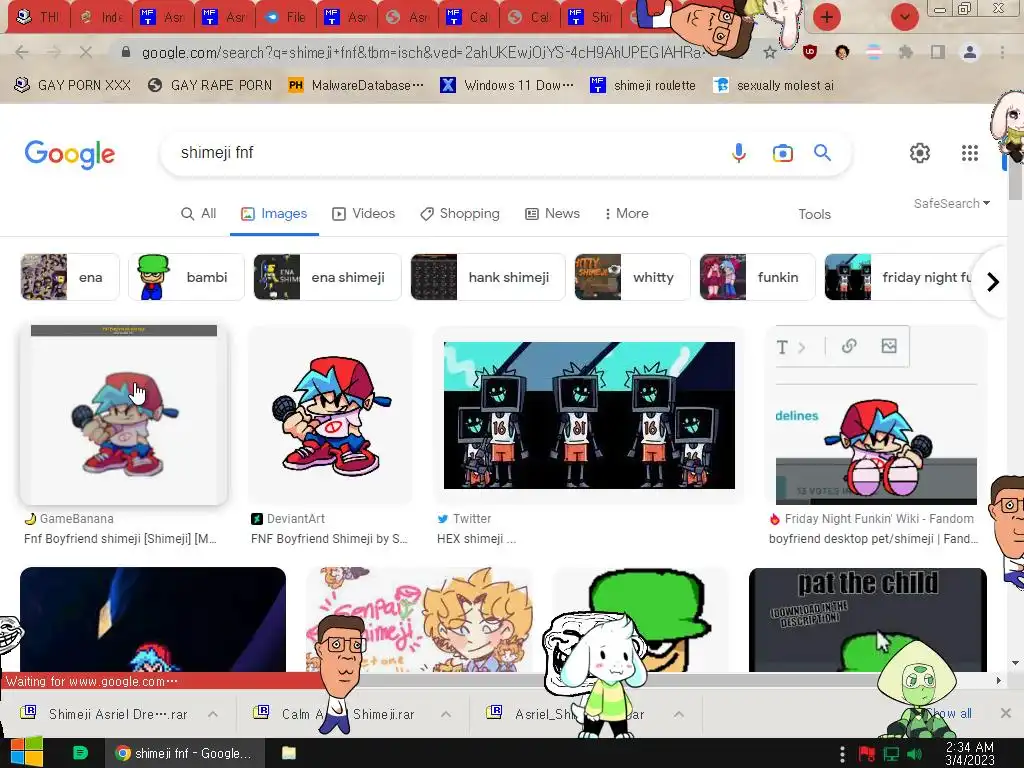Open the Chrome profile avatar icon
The height and width of the screenshot is (768, 1024).
970,52
